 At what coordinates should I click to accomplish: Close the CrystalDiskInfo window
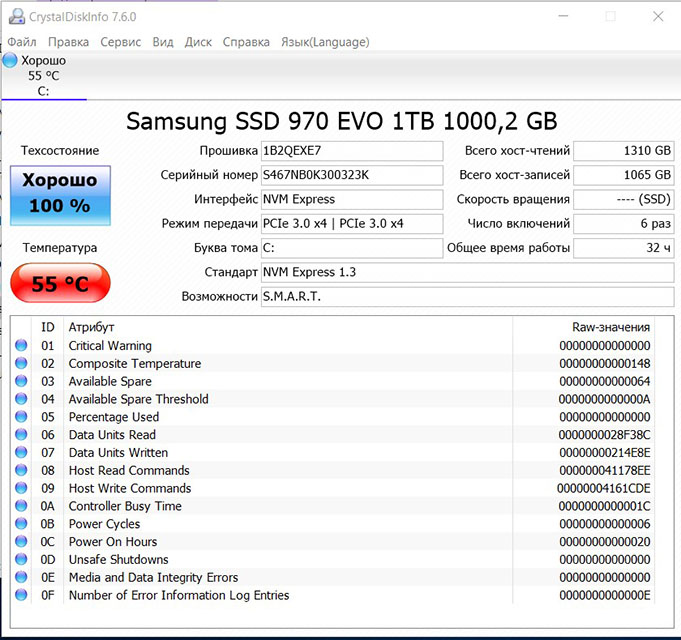coord(658,16)
